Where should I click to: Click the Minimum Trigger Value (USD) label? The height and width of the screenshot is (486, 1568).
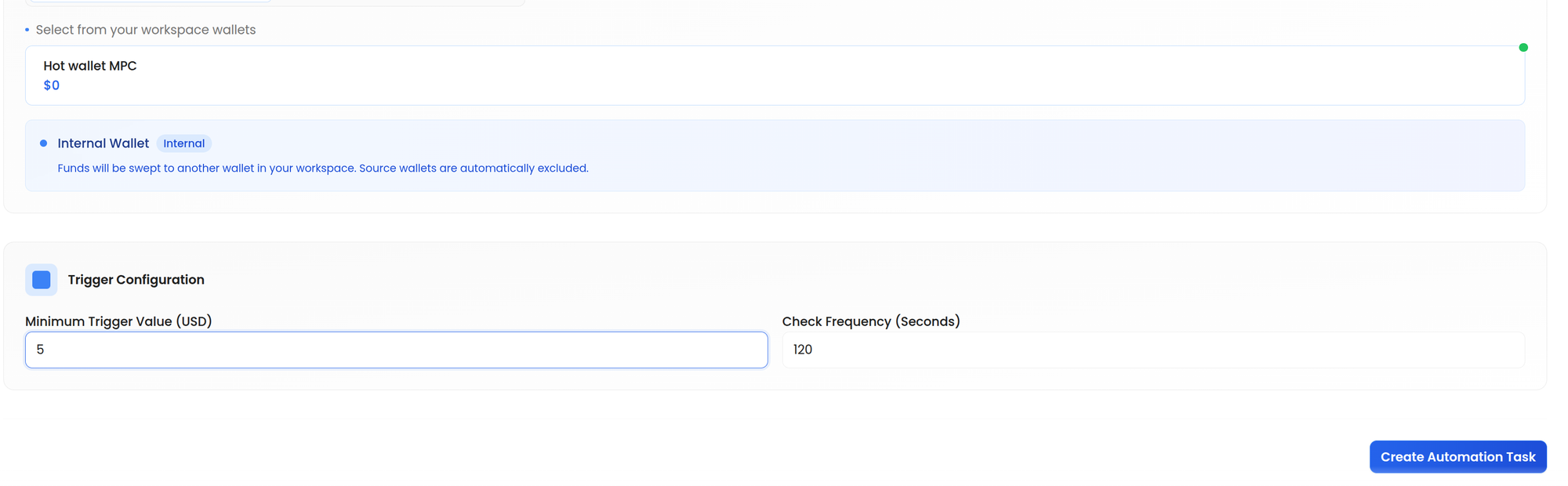point(118,321)
